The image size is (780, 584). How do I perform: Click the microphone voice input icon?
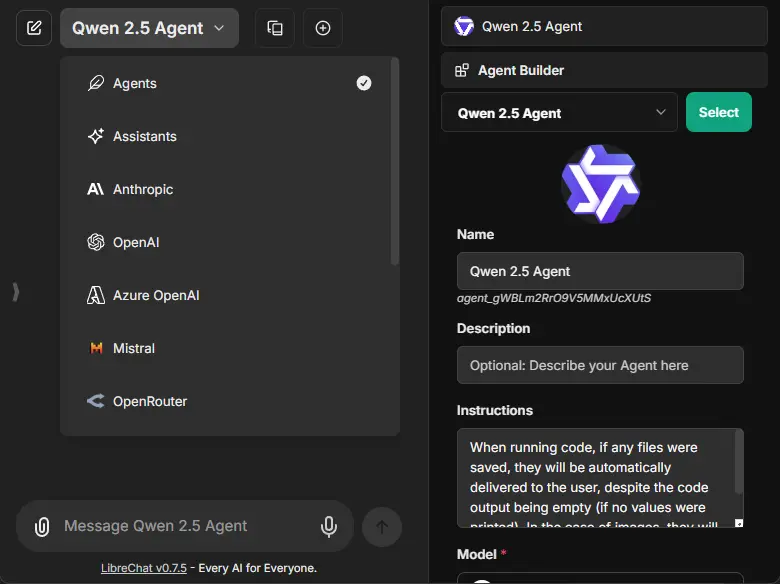(x=328, y=526)
